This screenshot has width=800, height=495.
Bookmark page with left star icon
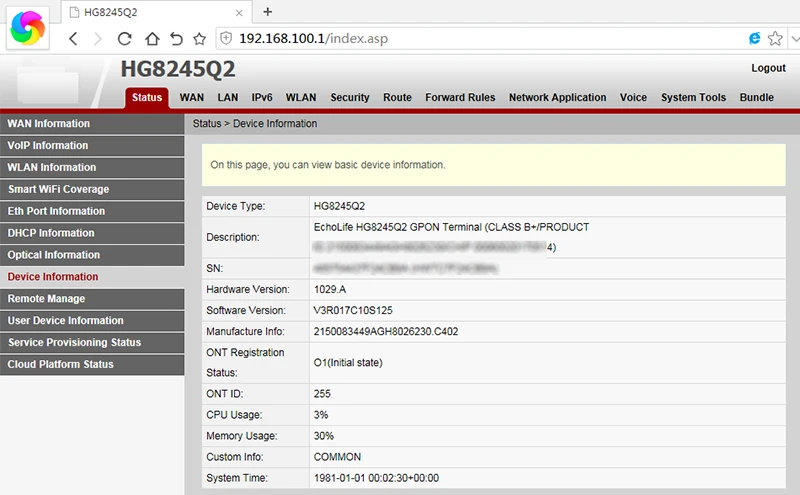(x=199, y=39)
